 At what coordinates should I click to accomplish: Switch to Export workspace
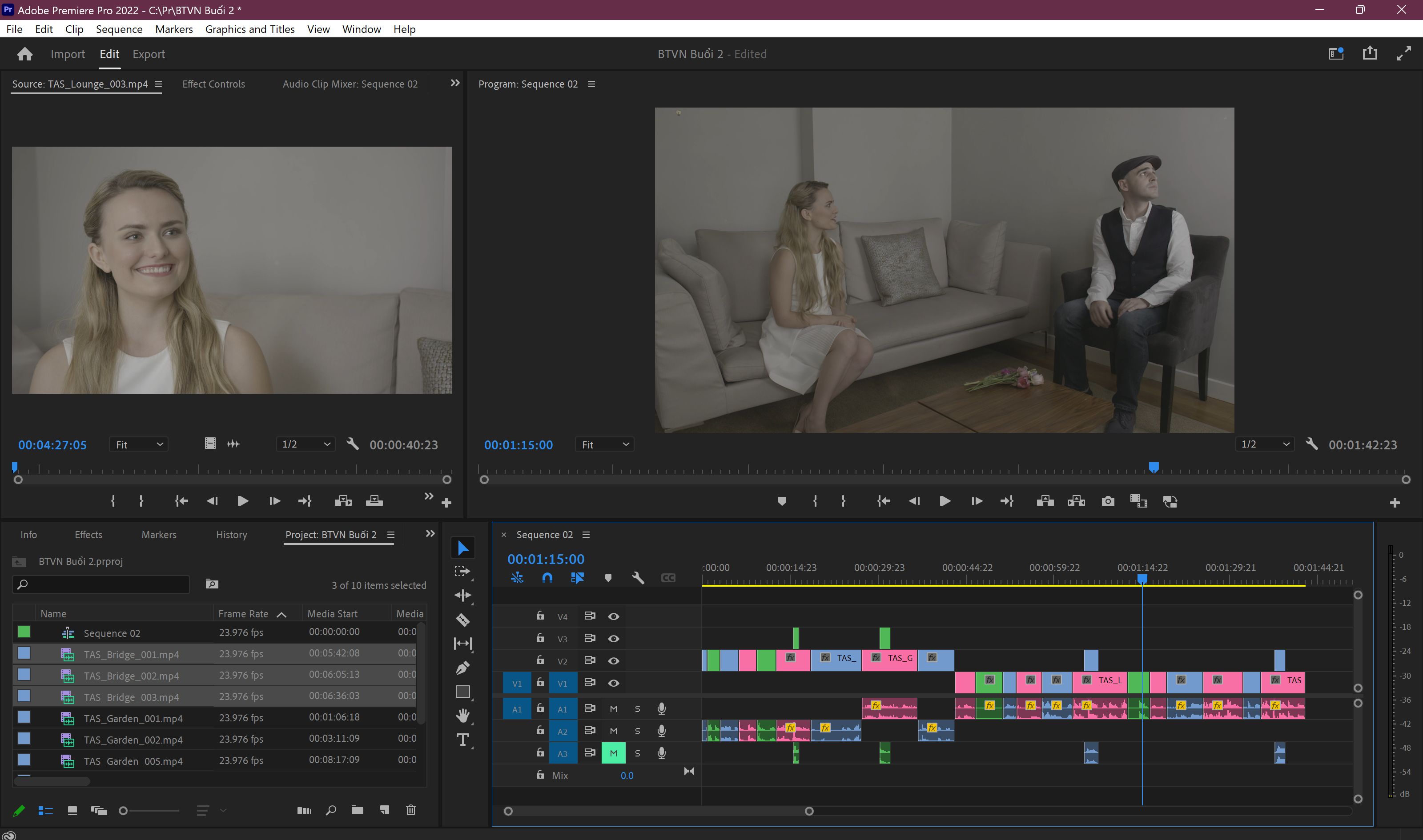point(149,54)
